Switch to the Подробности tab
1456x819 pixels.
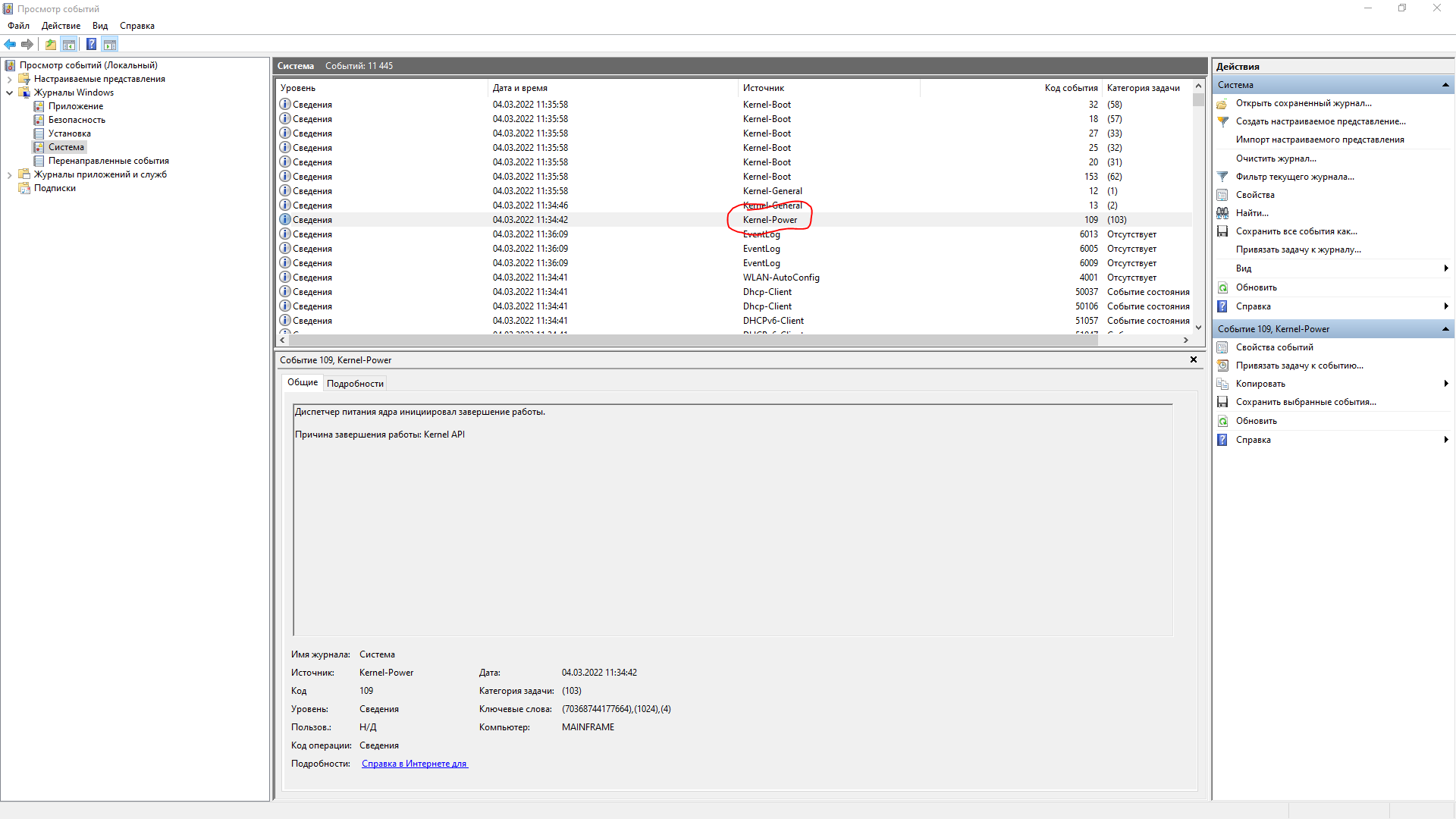click(355, 384)
